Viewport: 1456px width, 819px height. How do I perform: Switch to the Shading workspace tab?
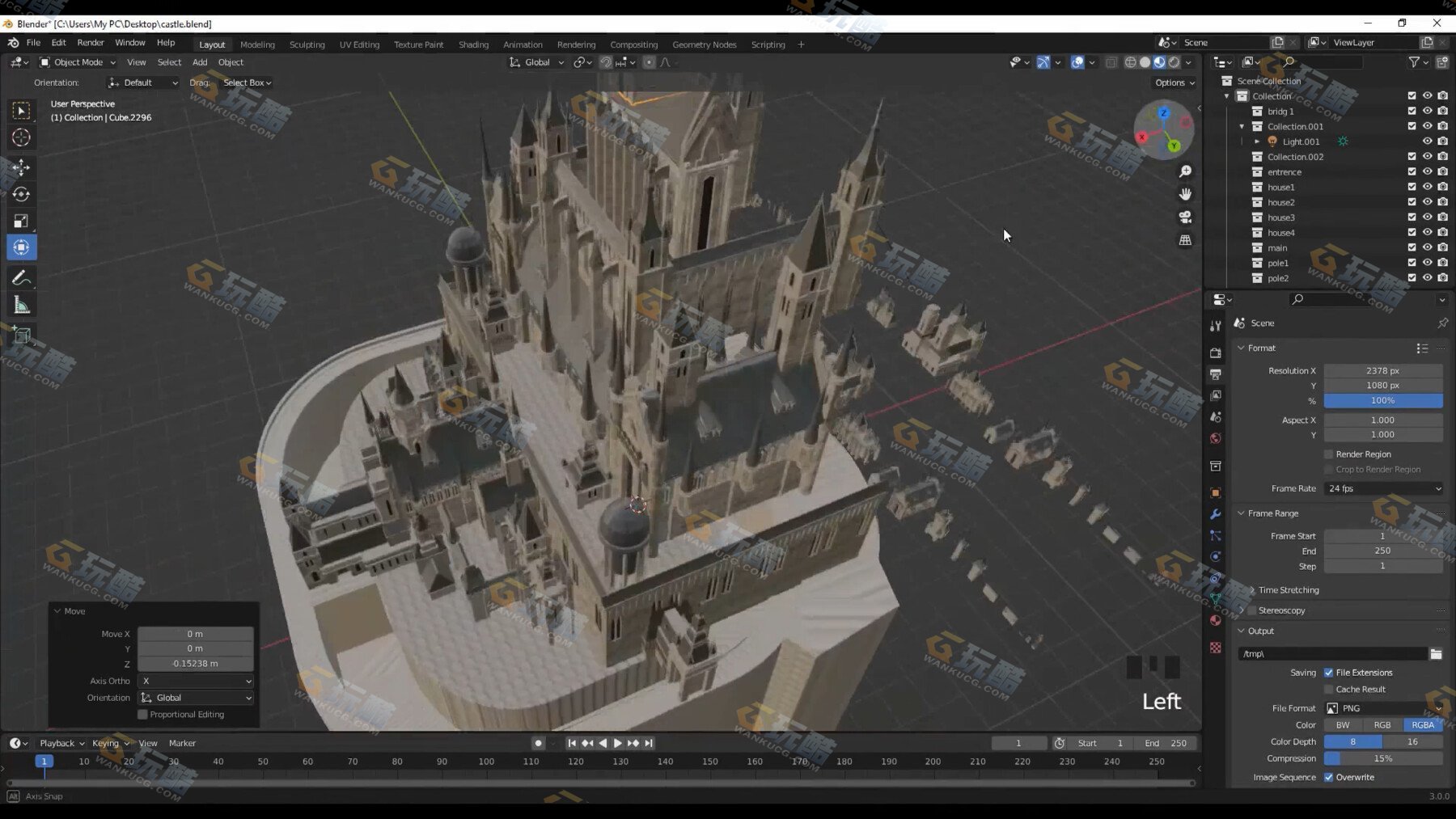(473, 44)
